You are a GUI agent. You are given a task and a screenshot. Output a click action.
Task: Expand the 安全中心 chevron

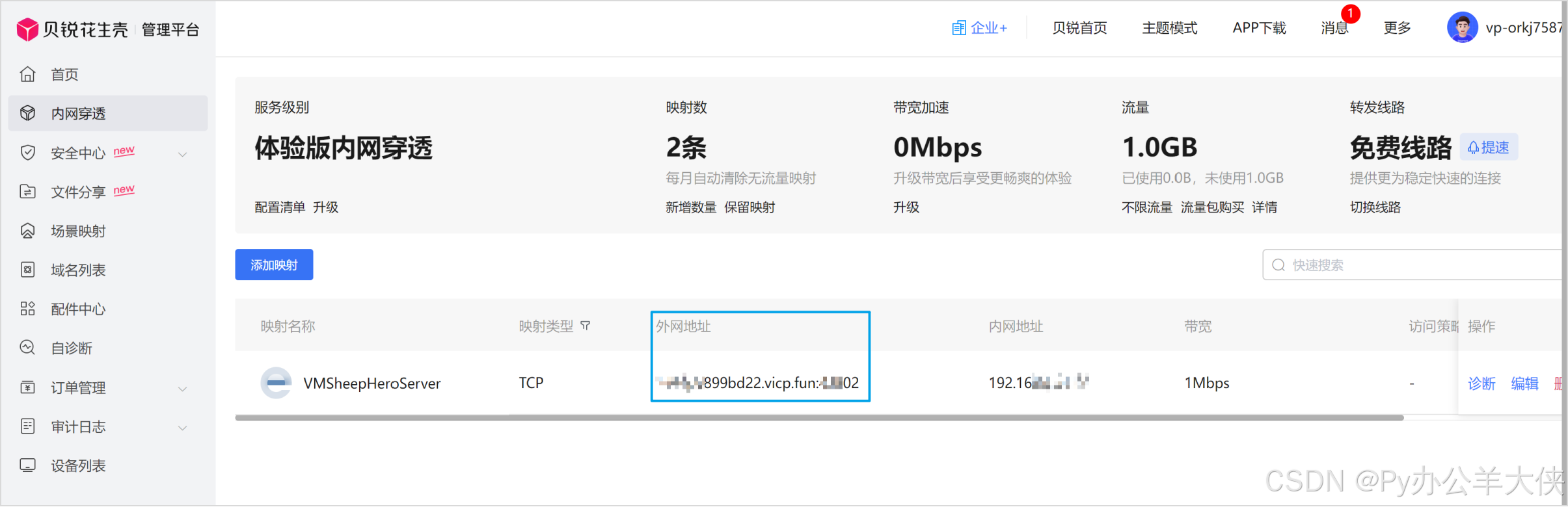coord(183,154)
